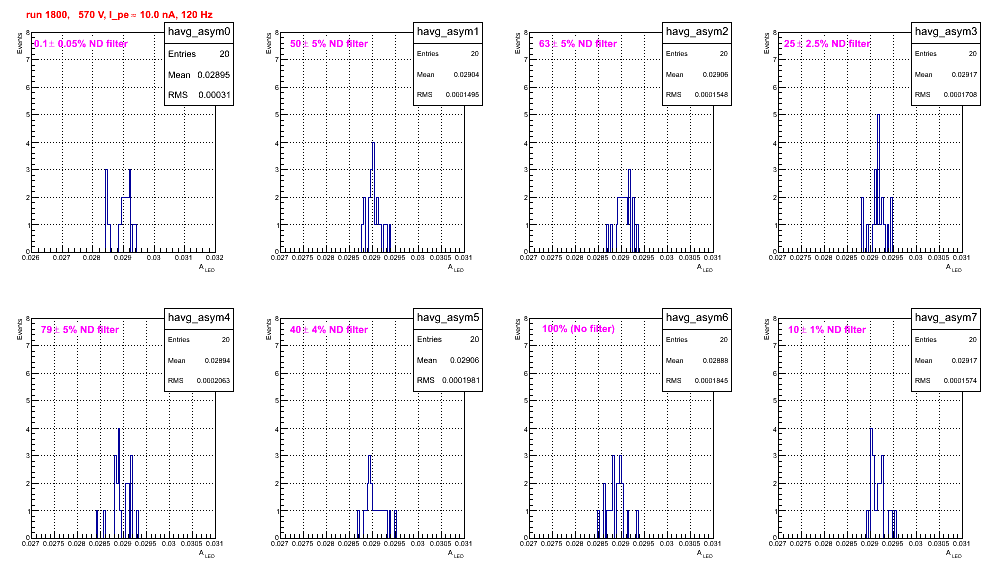996x572 pixels.
Task: Click the 100% (No filter) label
Action: point(578,329)
